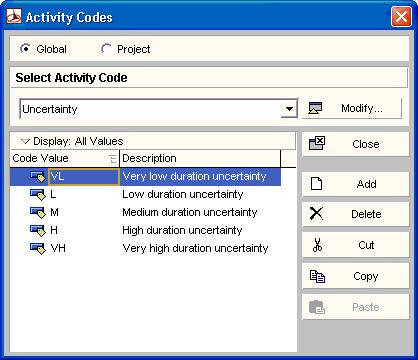Click the code tag icon for VH

coord(37,249)
